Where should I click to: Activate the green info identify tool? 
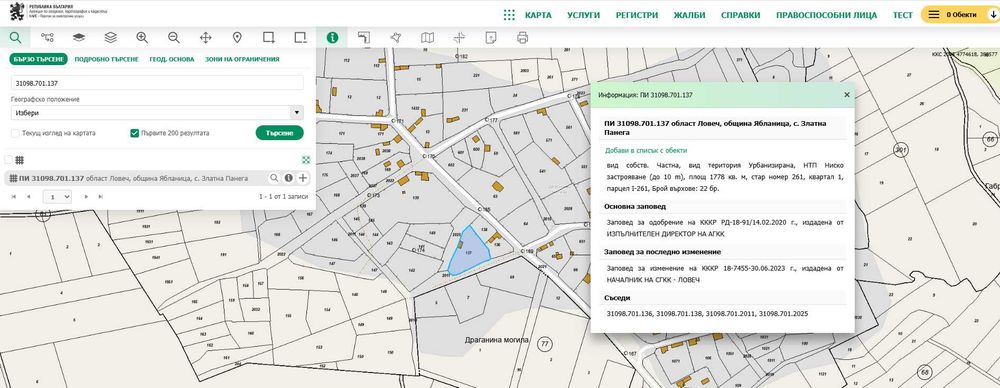(332, 38)
